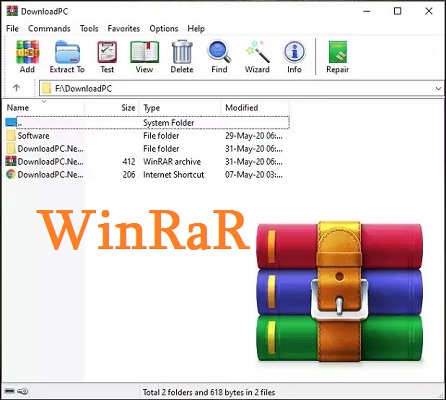Open the Options menu
The width and height of the screenshot is (446, 400).
(x=164, y=29)
